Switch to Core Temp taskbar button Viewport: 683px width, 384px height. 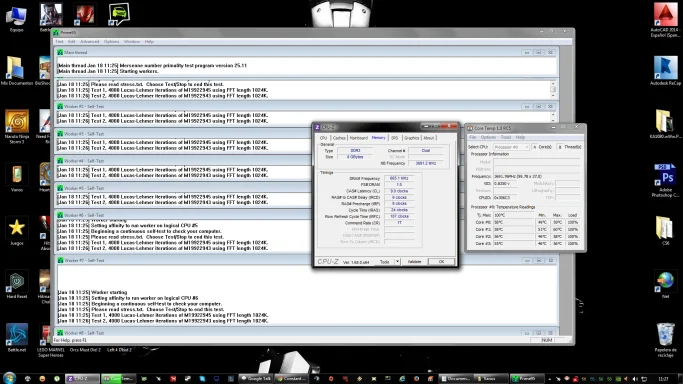[118, 378]
